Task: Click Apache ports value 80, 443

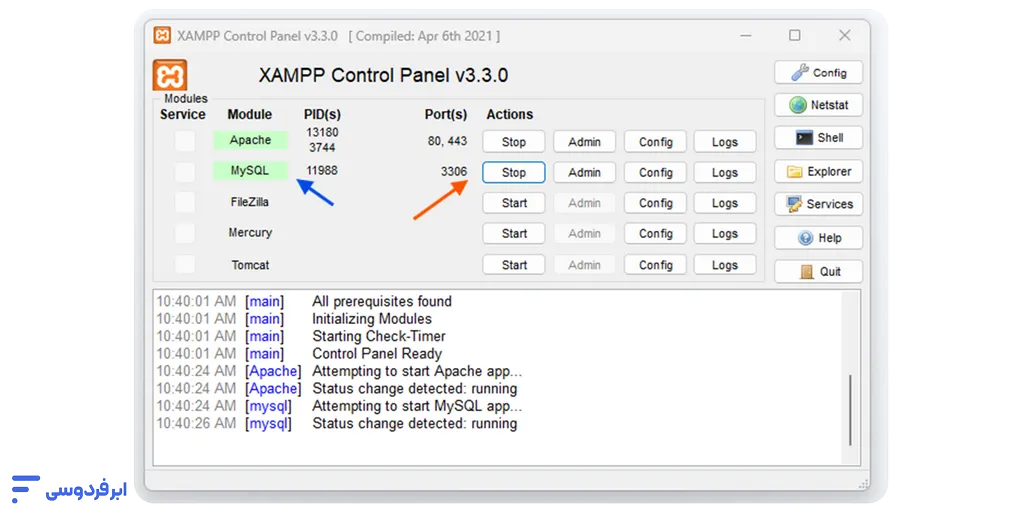Action: pos(447,140)
